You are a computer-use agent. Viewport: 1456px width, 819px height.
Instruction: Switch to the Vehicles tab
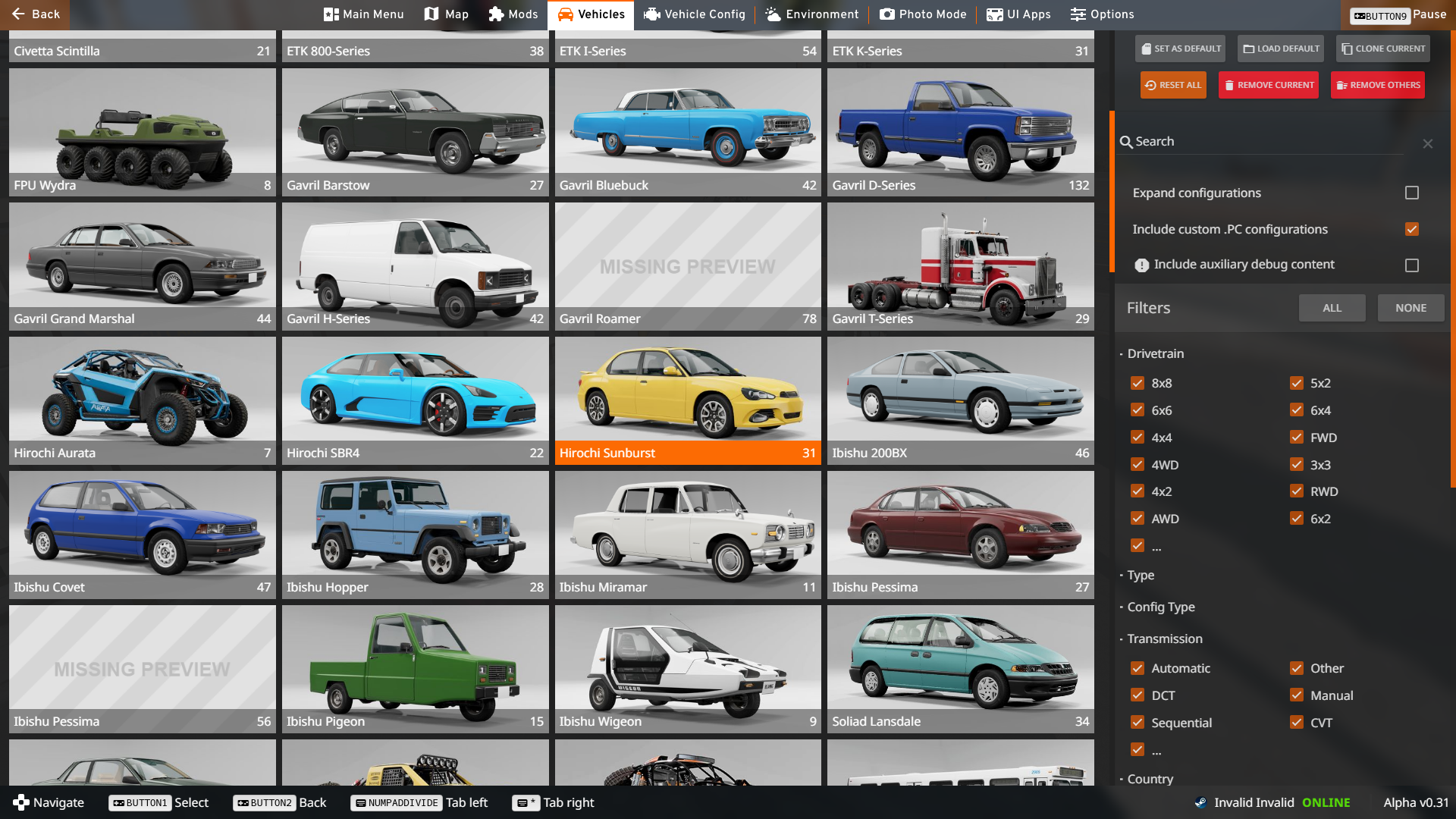[591, 14]
